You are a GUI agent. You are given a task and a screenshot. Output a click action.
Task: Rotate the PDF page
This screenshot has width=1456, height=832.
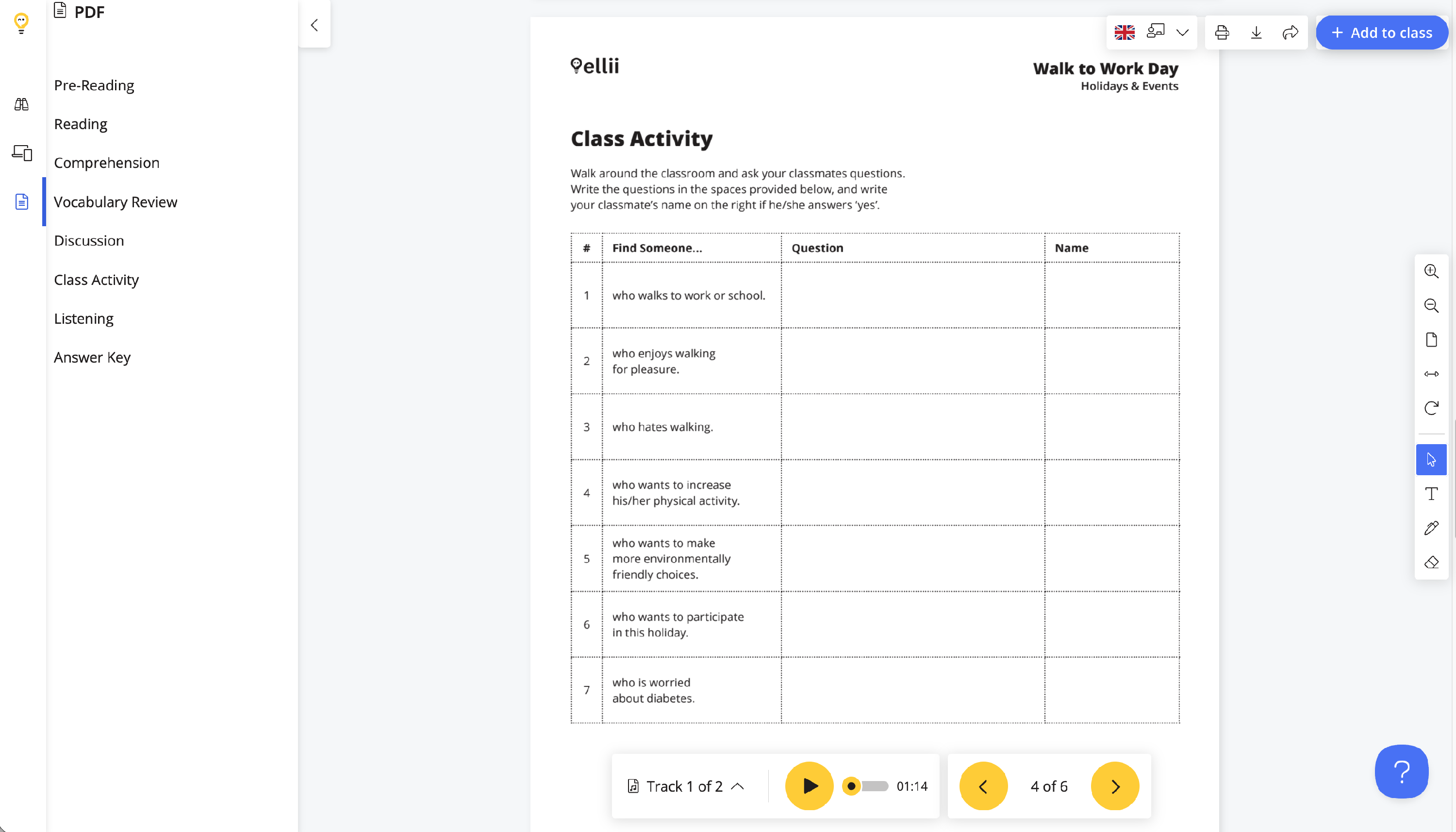(x=1431, y=408)
